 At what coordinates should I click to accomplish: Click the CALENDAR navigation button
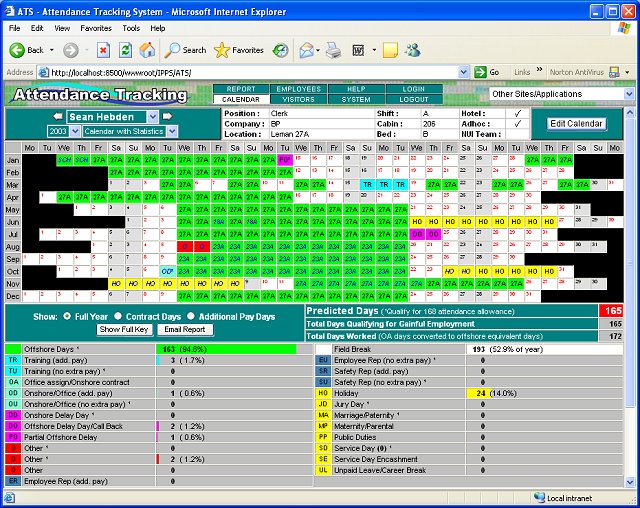(x=241, y=99)
